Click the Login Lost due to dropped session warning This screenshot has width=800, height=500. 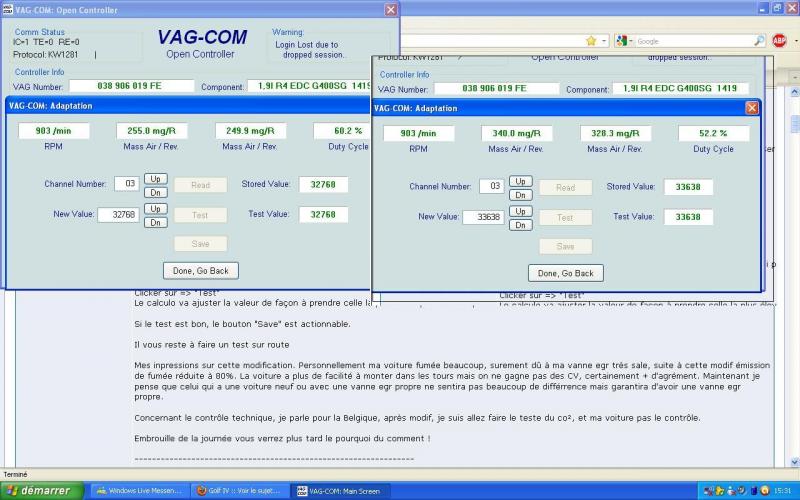tap(309, 50)
